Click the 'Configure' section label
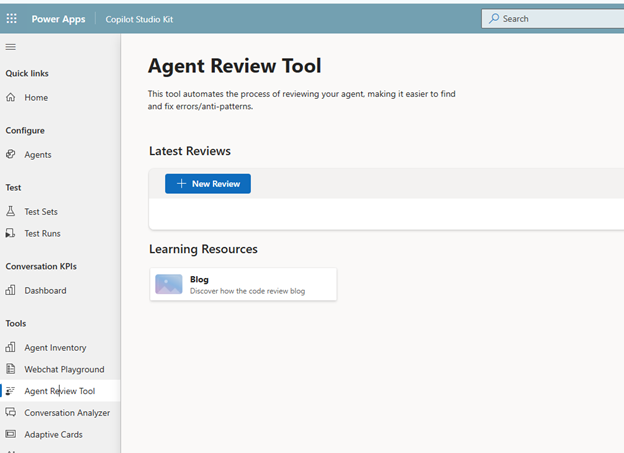The height and width of the screenshot is (453, 624). point(25,131)
